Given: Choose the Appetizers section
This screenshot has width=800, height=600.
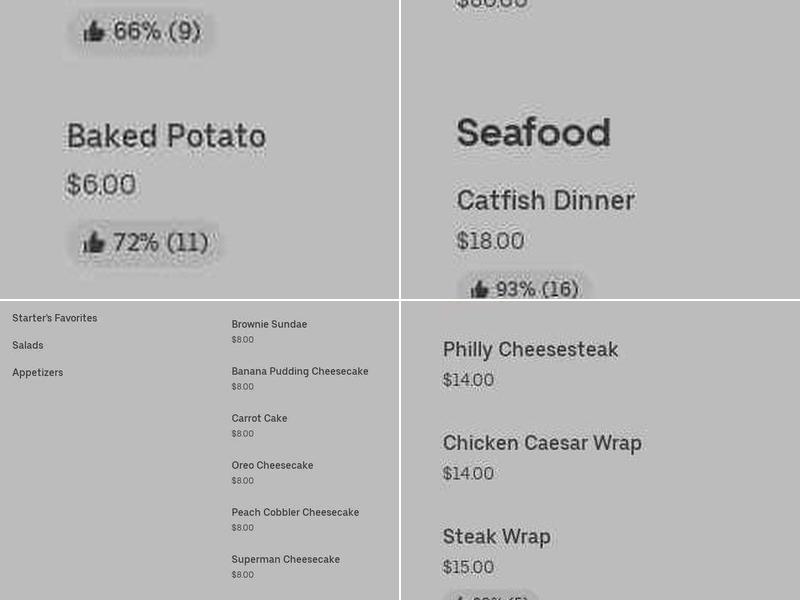Looking at the screenshot, I should tap(37, 372).
